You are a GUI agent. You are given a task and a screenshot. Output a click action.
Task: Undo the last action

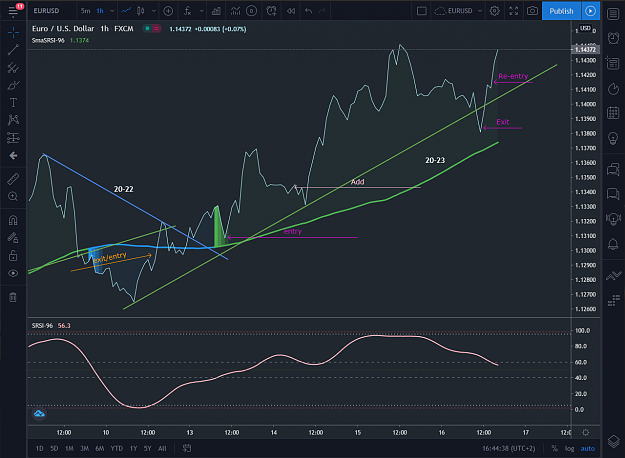click(x=308, y=11)
